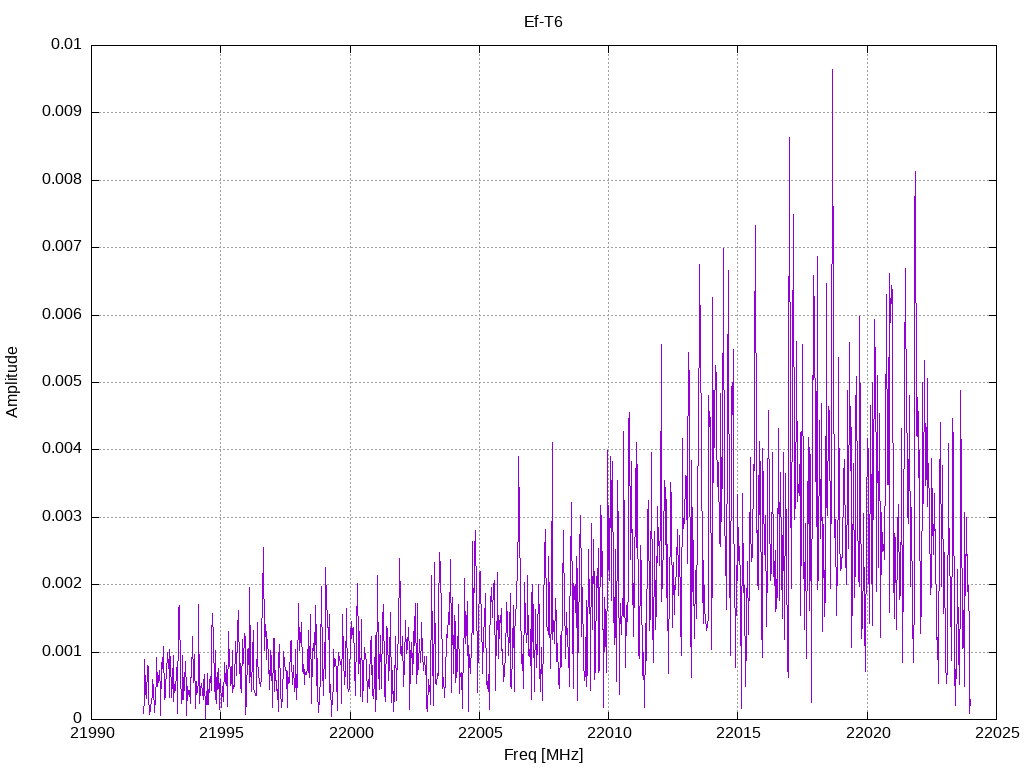Click y-axis tick label 0.008
This screenshot has width=1024, height=768.
point(62,180)
